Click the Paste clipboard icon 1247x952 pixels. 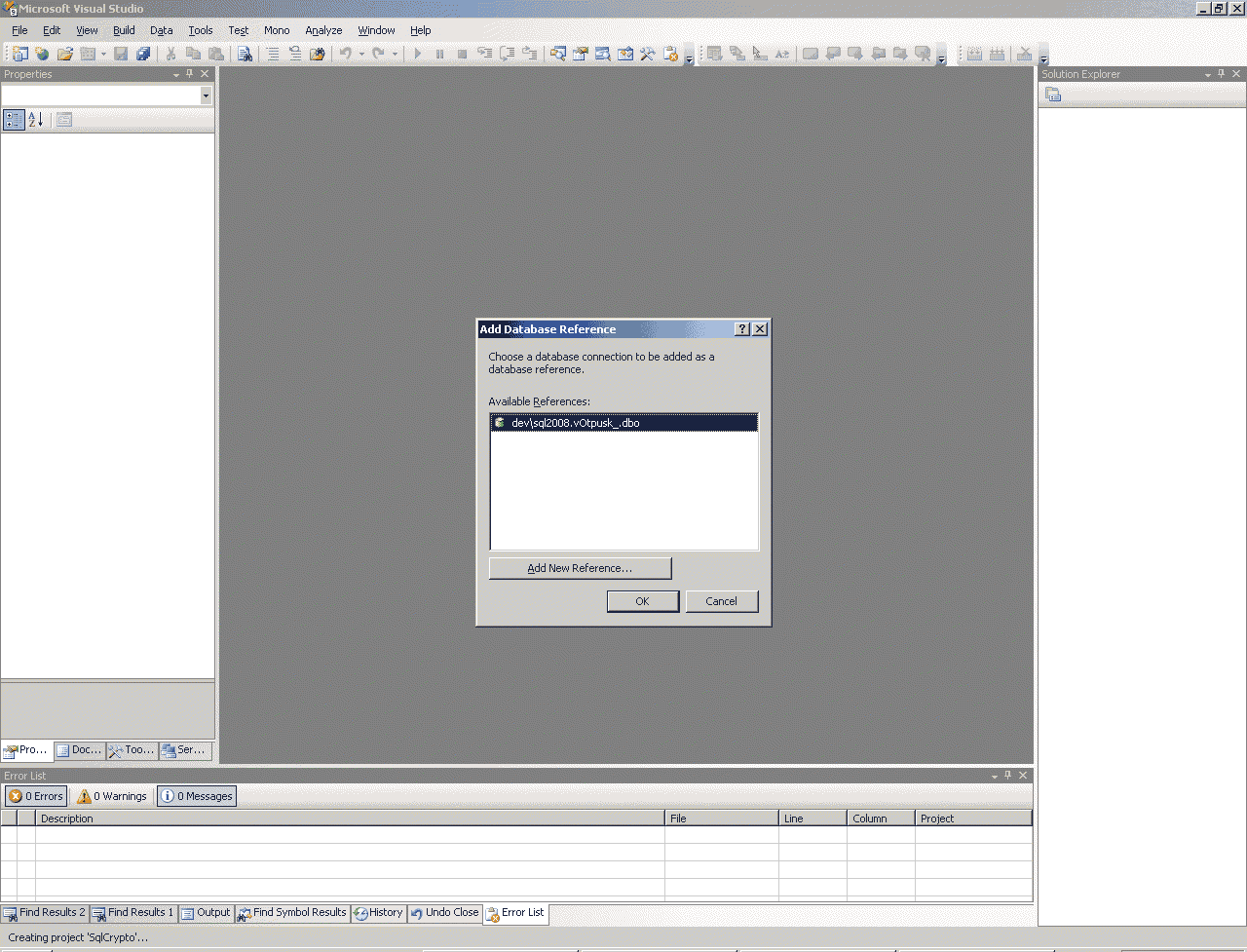[x=216, y=55]
